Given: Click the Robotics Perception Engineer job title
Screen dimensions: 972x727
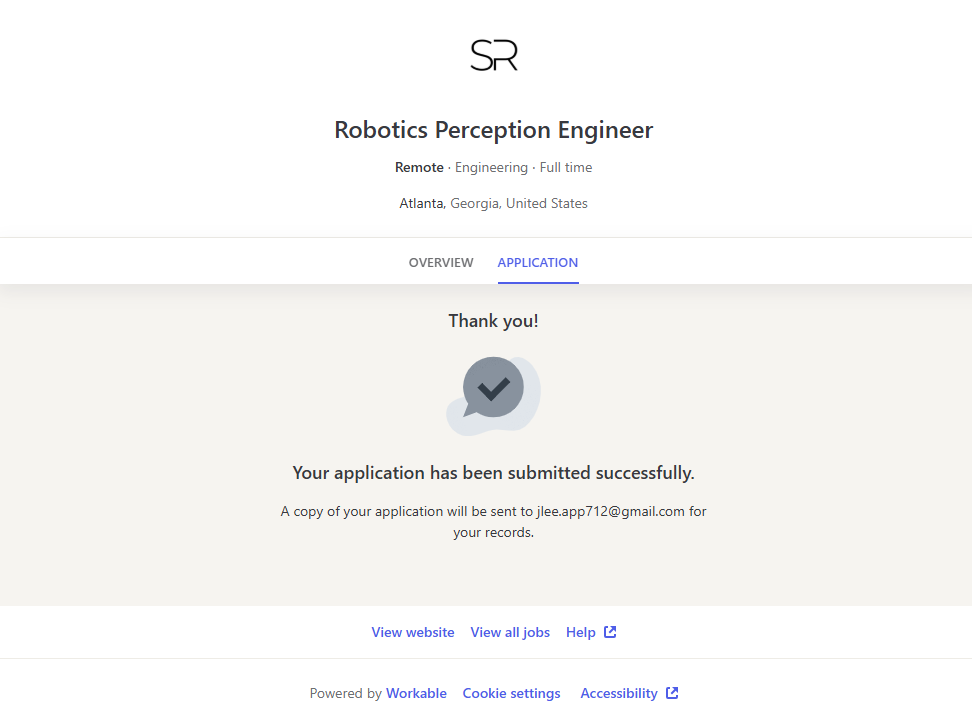Looking at the screenshot, I should tap(493, 130).
